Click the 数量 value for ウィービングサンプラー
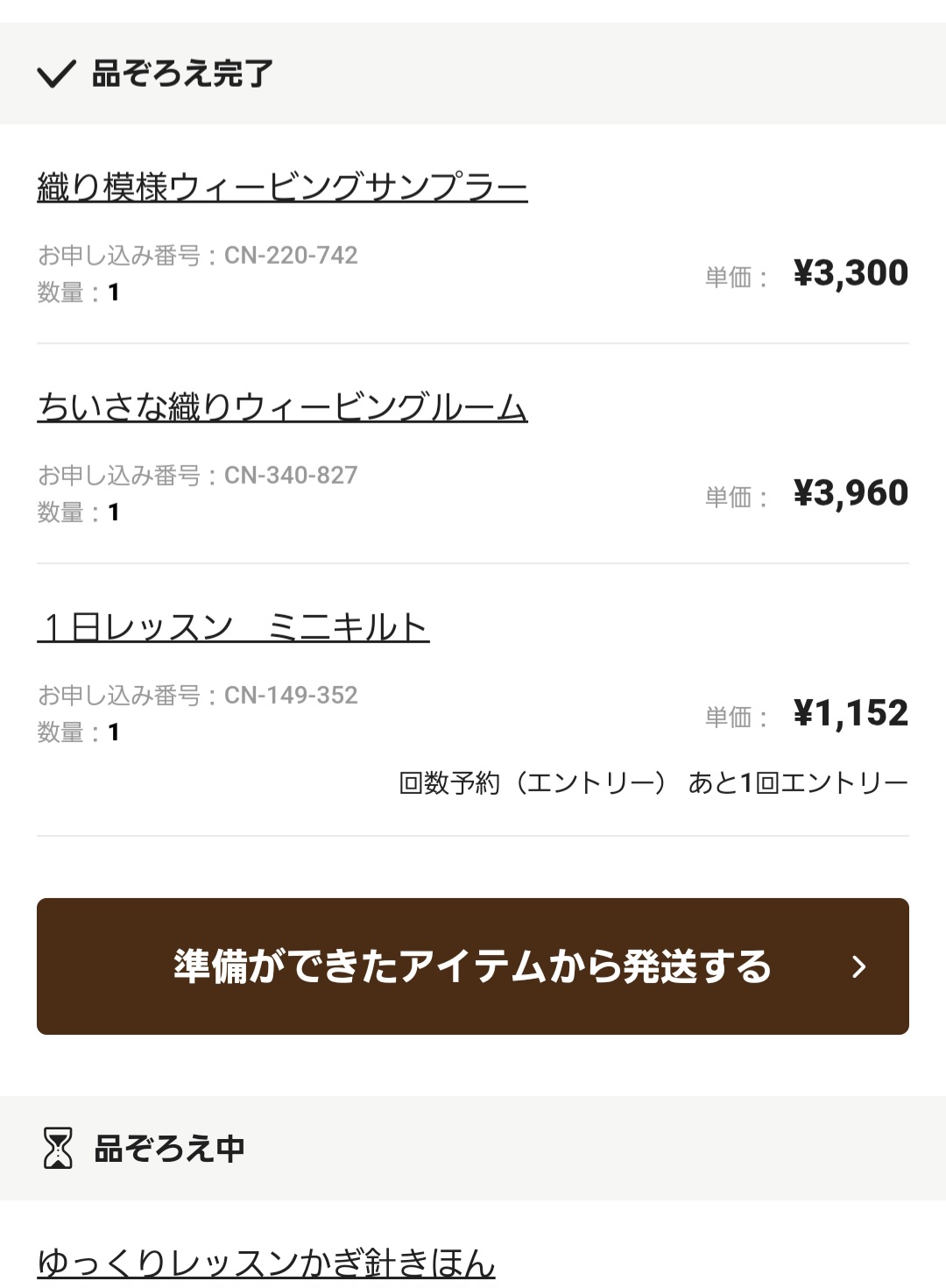 [113, 293]
